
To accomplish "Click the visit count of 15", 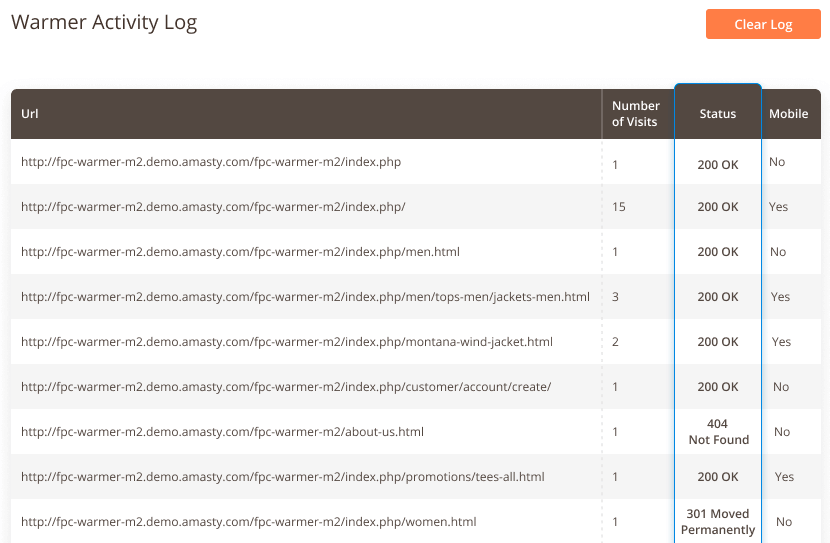I will coord(619,207).
